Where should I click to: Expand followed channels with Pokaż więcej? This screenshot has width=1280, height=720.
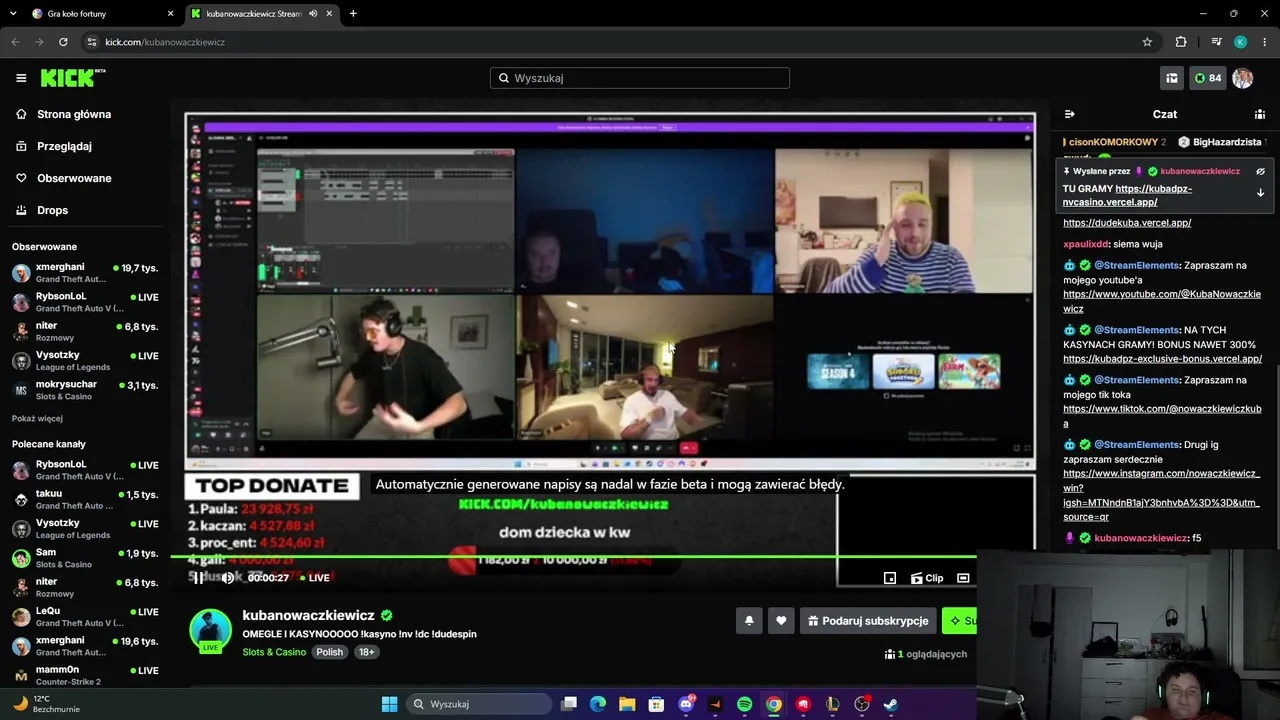click(37, 418)
